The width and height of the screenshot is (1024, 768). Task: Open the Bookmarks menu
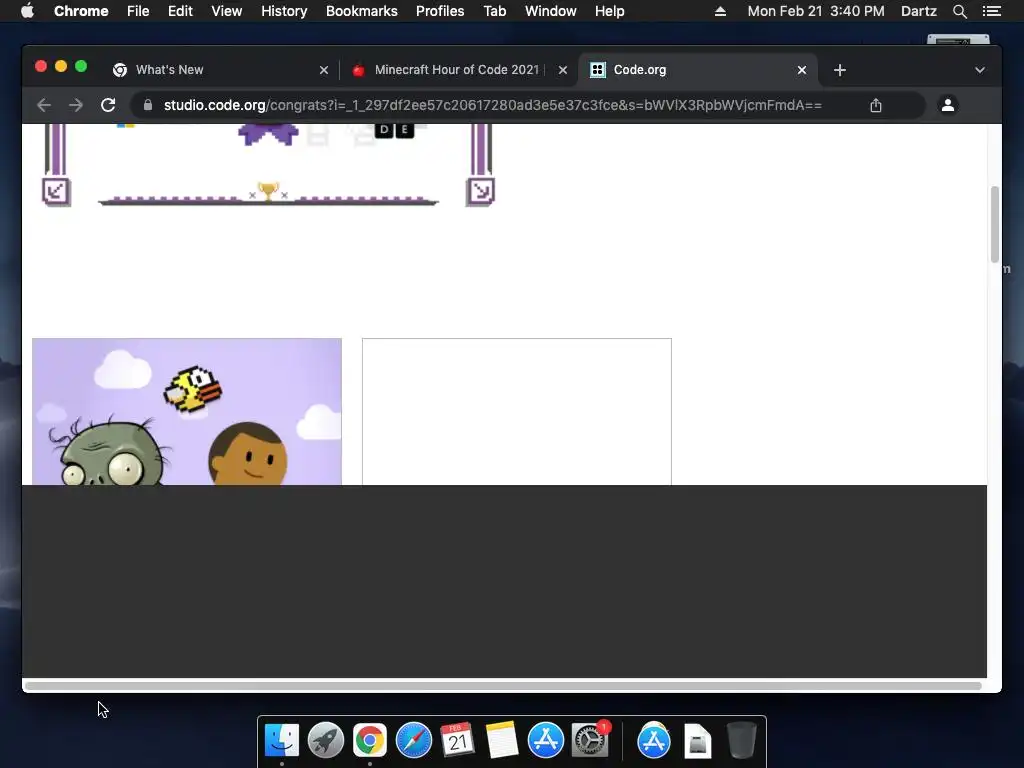tap(362, 11)
